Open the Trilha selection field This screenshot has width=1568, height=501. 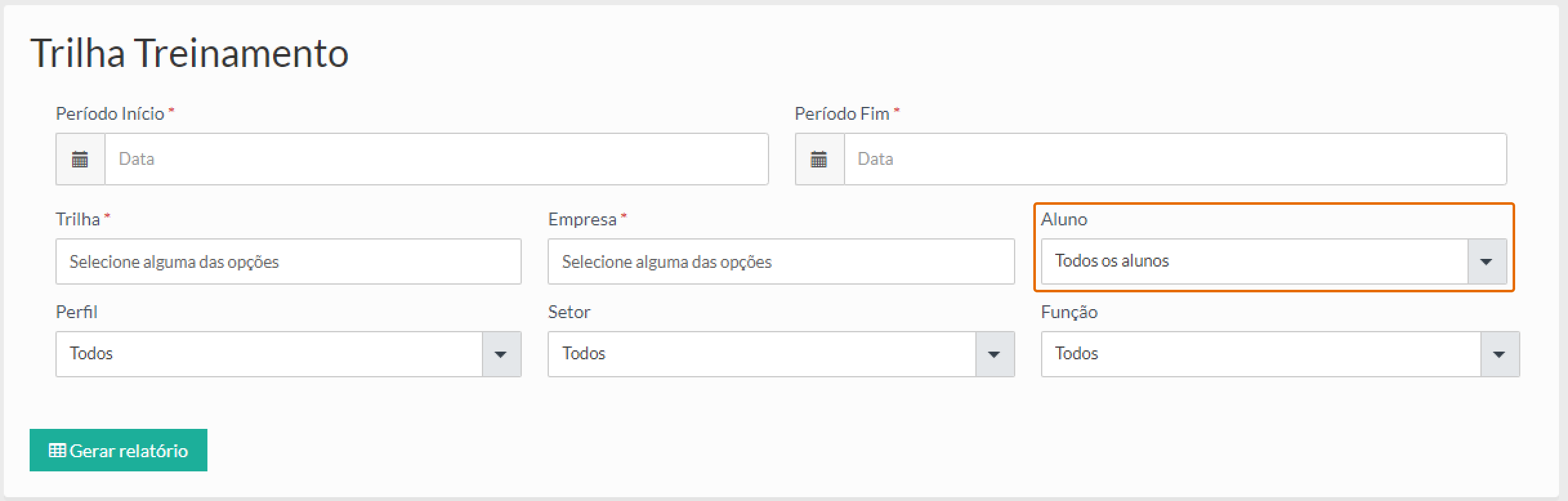click(288, 261)
